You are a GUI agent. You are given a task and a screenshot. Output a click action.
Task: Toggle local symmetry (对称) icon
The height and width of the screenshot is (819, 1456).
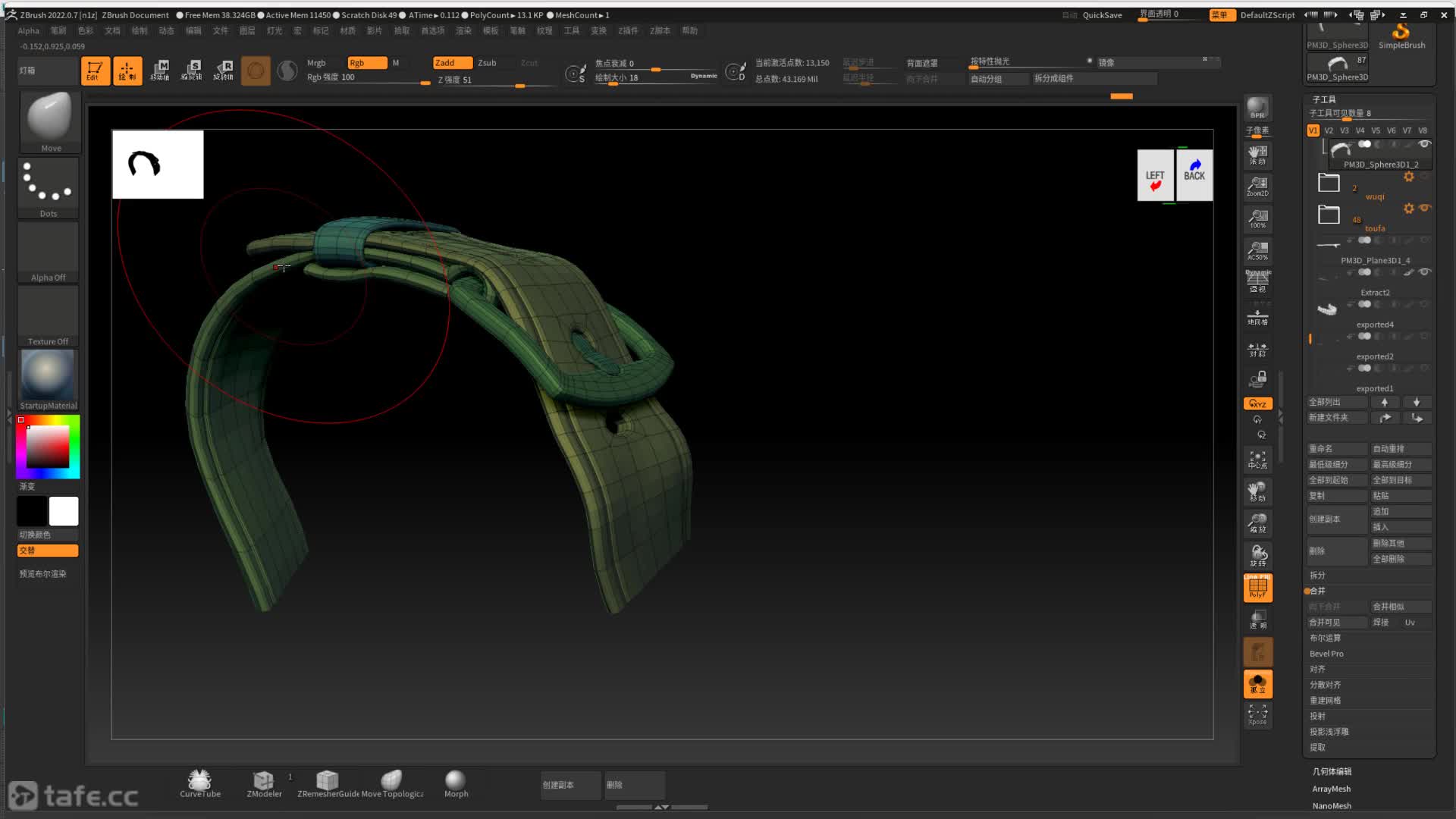coord(1257,349)
